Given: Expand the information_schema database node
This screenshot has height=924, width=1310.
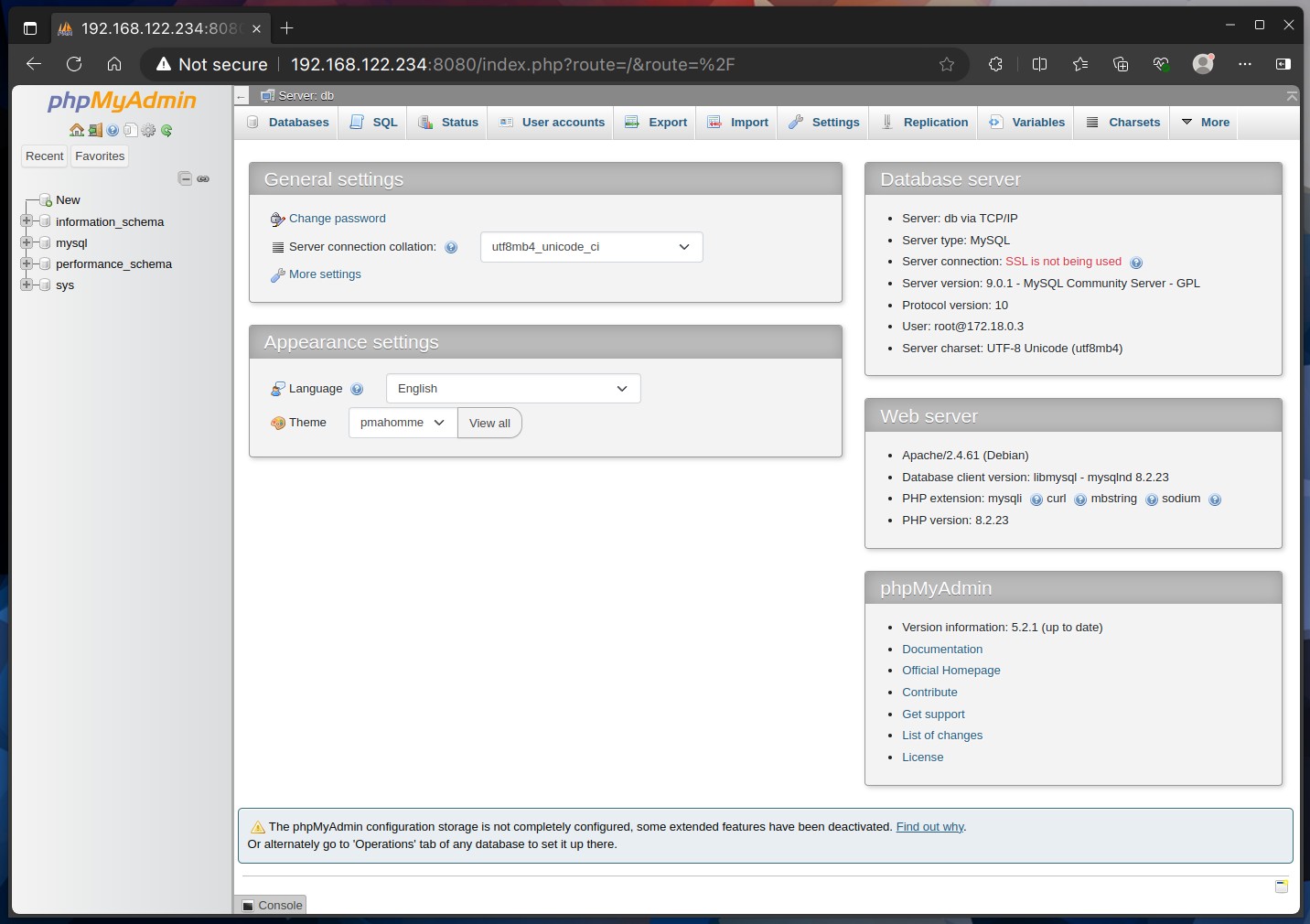Looking at the screenshot, I should 27,220.
